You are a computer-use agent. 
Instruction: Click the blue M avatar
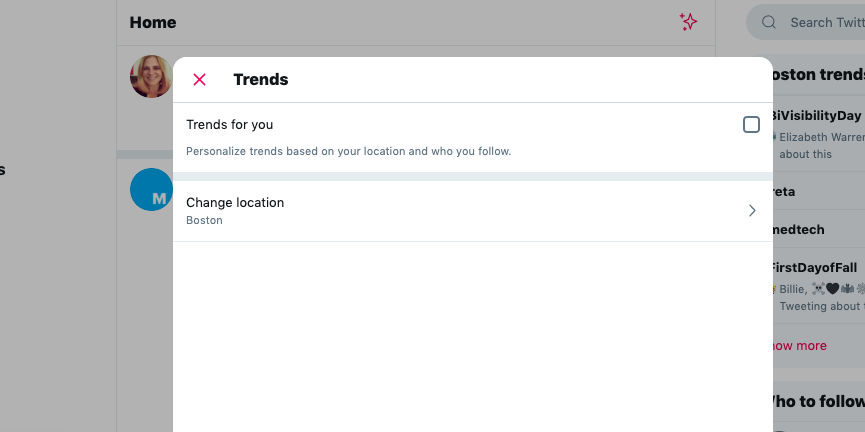pos(151,190)
